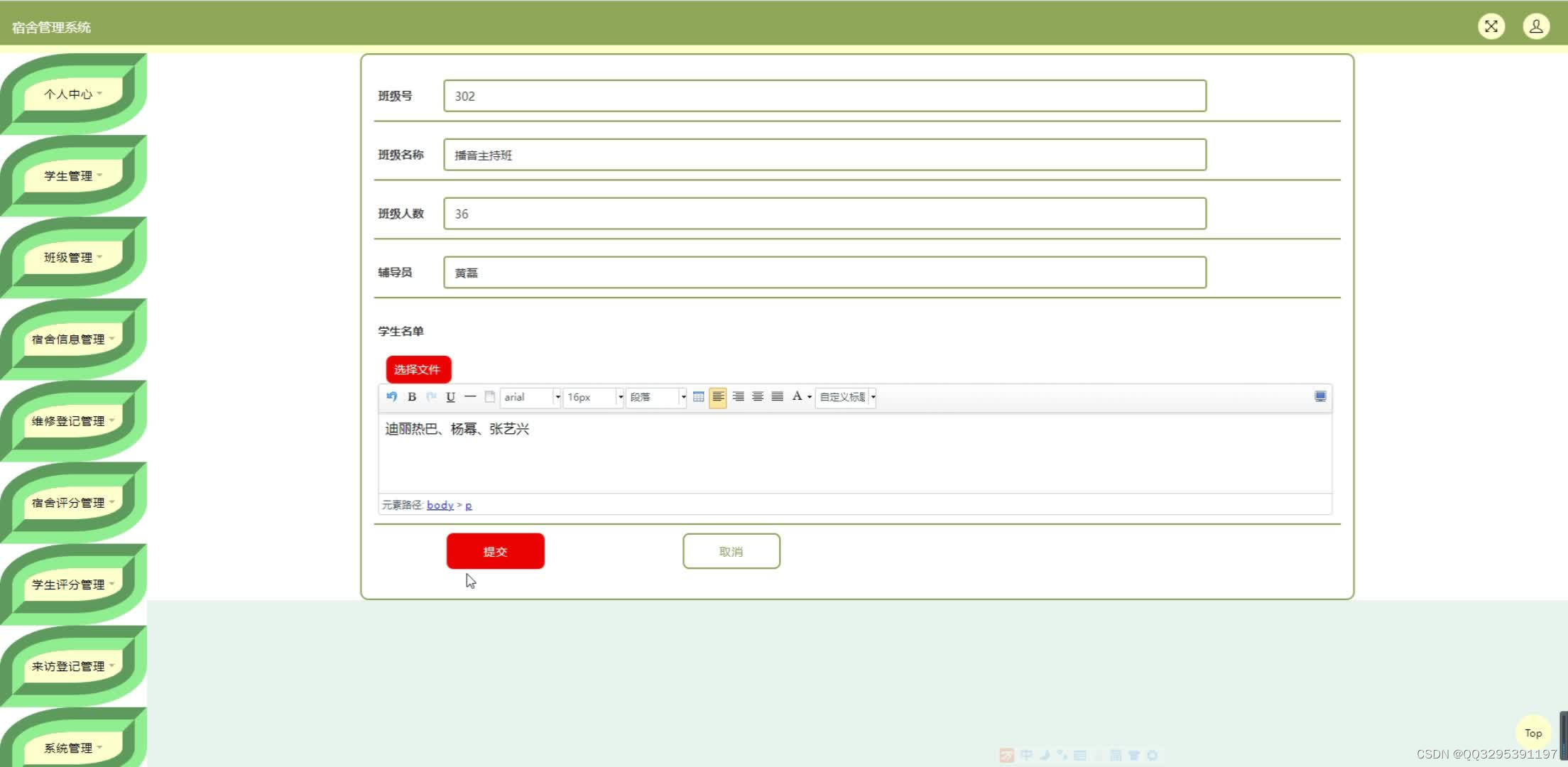Click the Underline formatting icon

tap(450, 396)
